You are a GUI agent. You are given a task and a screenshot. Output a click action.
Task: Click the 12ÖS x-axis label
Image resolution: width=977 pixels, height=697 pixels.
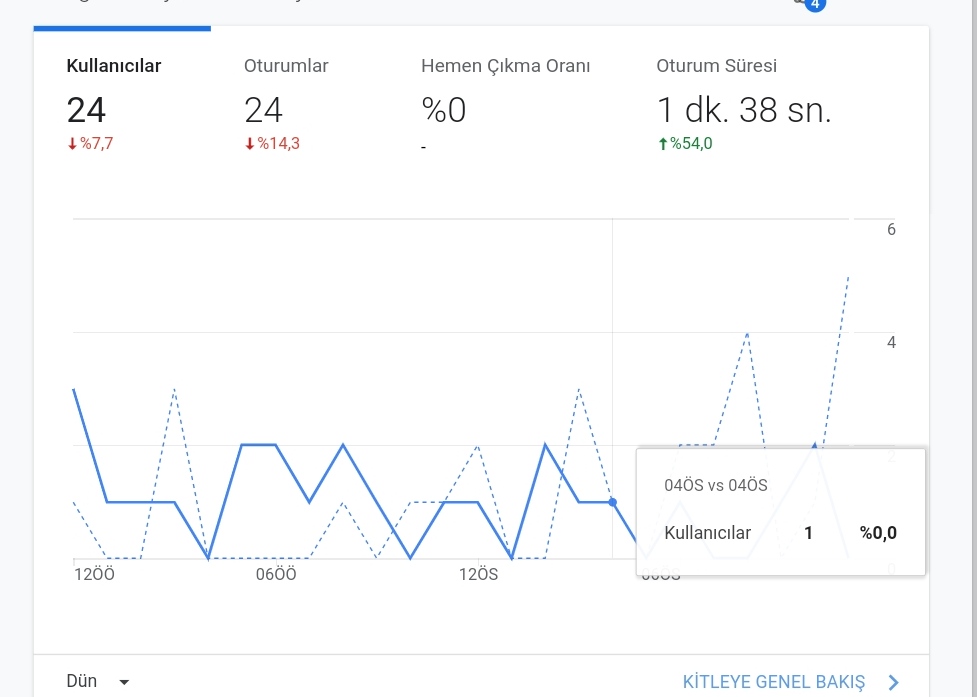click(479, 574)
